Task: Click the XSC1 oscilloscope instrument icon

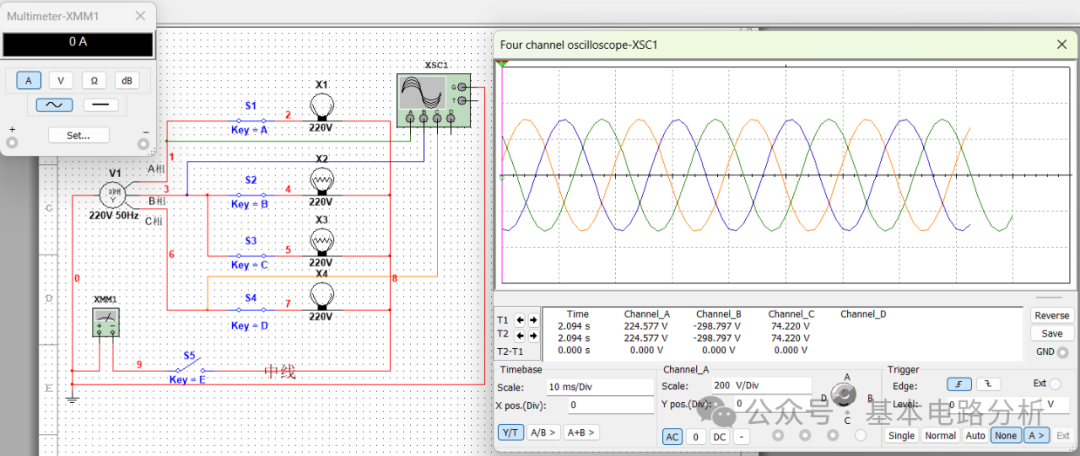Action: click(433, 100)
